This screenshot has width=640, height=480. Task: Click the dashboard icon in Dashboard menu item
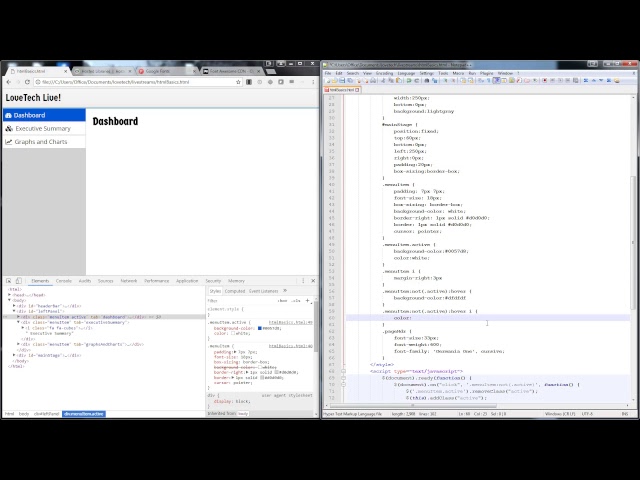[8, 116]
